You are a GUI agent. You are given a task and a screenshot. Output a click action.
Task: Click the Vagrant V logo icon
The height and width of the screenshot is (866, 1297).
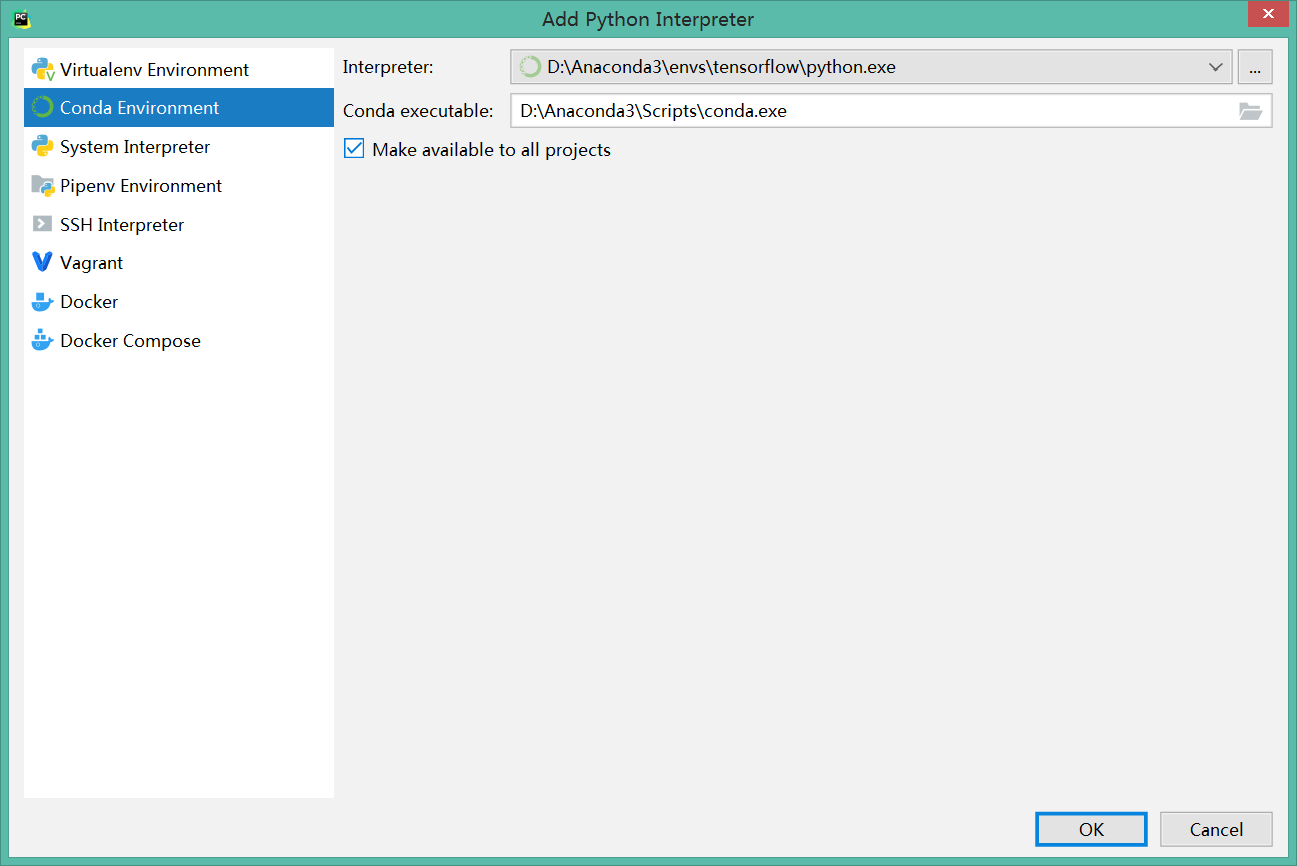click(42, 262)
